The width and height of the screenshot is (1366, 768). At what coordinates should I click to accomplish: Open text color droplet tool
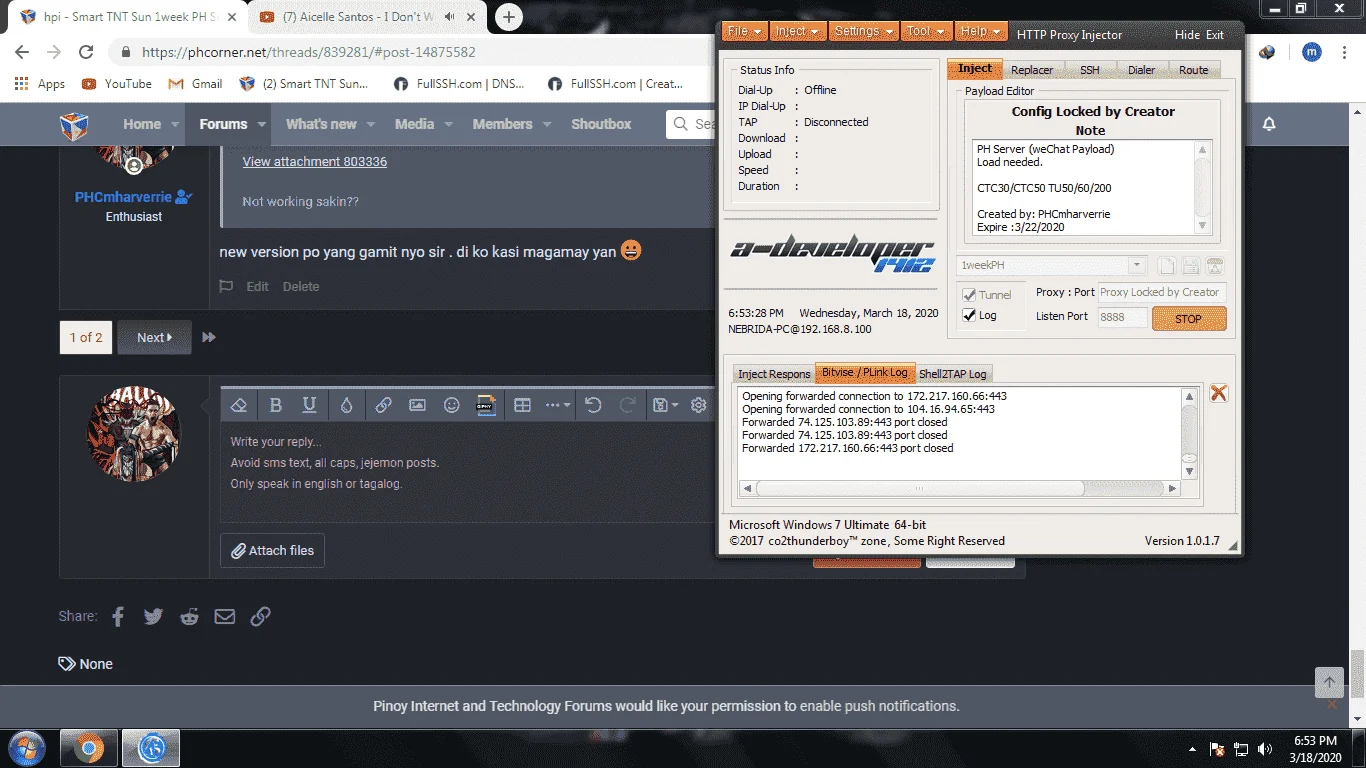[x=346, y=405]
